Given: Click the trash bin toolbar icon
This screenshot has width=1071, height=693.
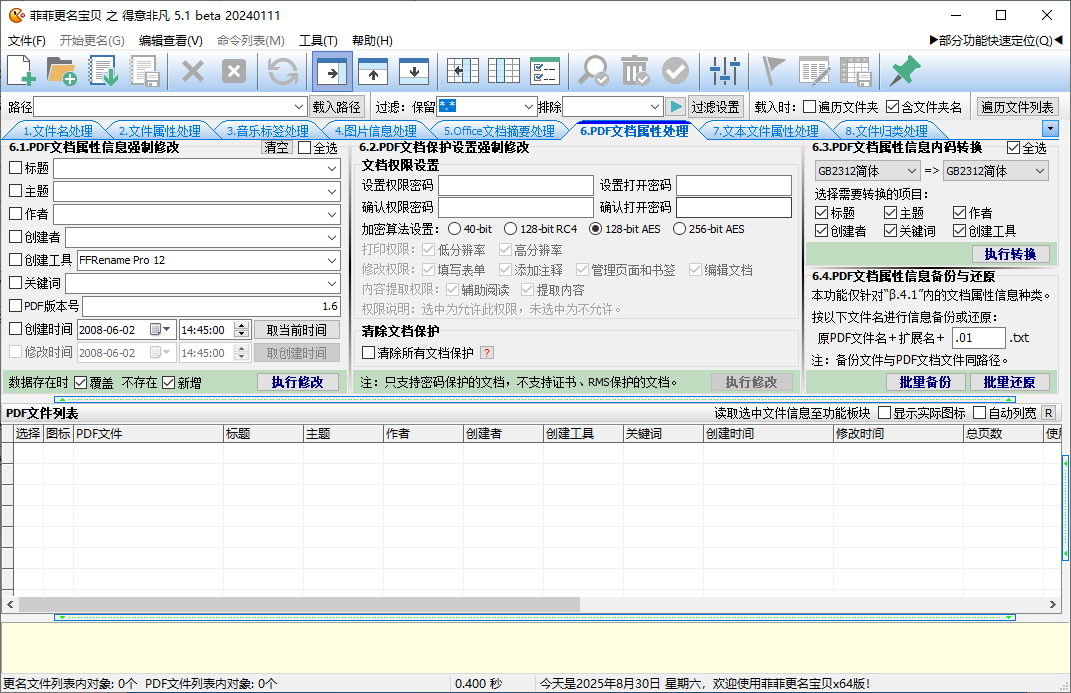Looking at the screenshot, I should click(x=634, y=71).
